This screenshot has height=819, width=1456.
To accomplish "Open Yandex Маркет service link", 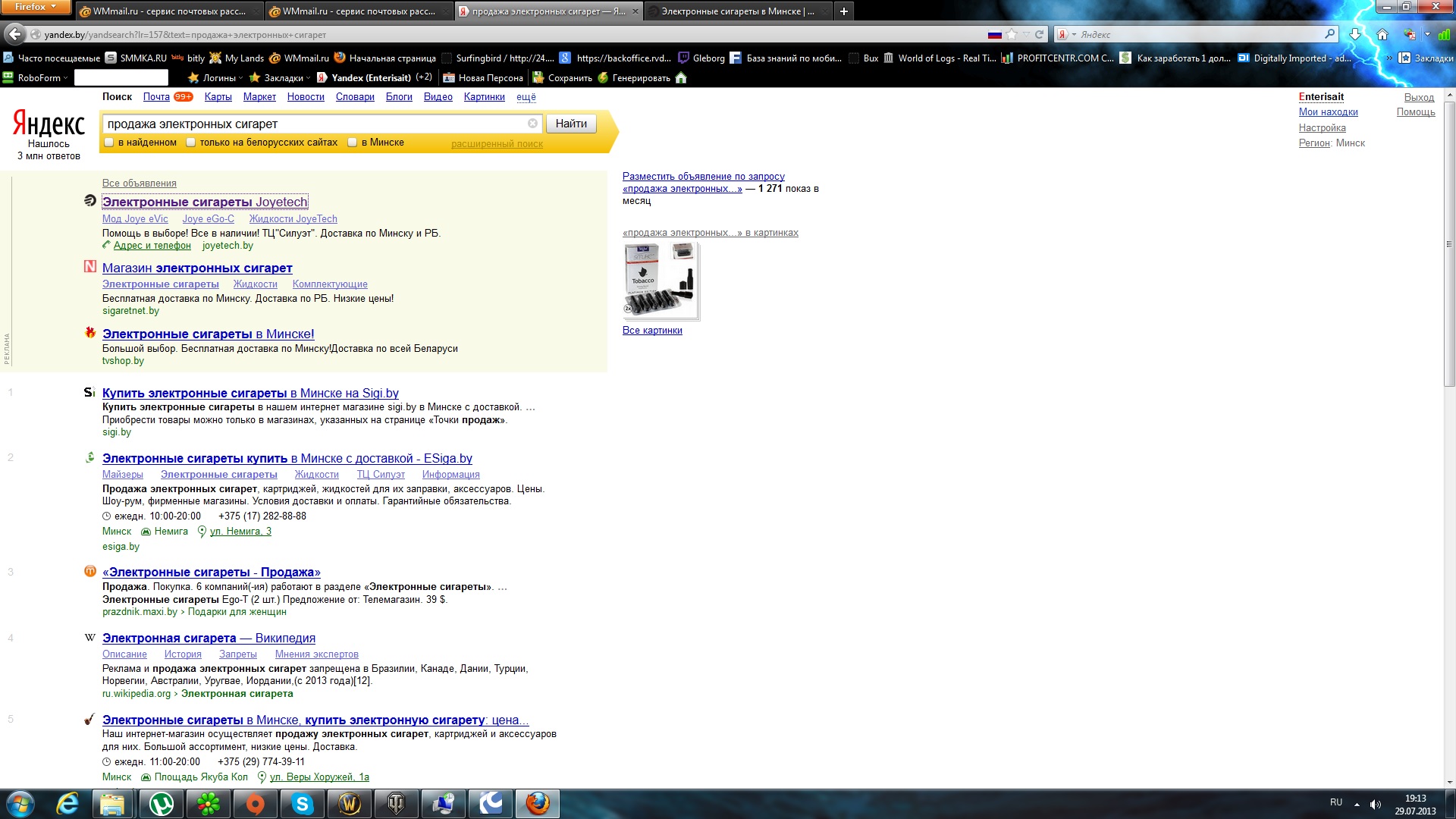I will pos(259,97).
